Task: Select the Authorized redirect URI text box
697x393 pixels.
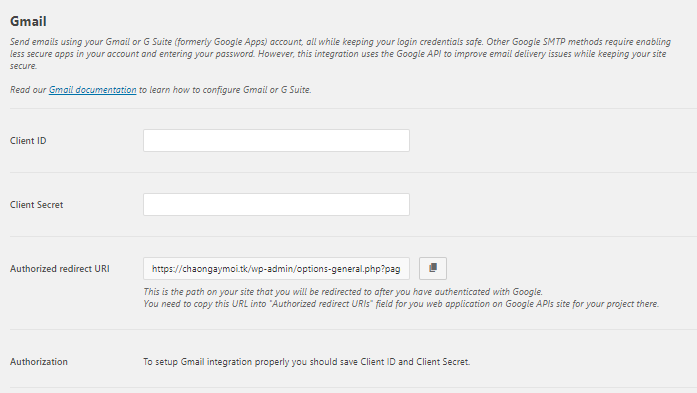Action: tap(276, 269)
